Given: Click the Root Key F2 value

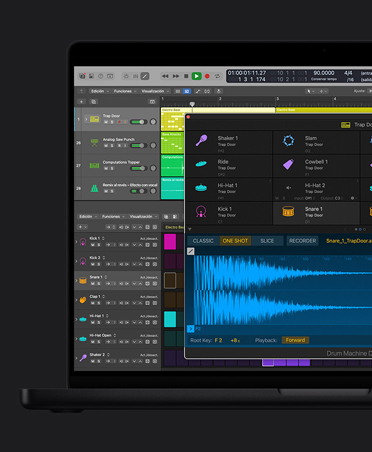Looking at the screenshot, I should 218,340.
